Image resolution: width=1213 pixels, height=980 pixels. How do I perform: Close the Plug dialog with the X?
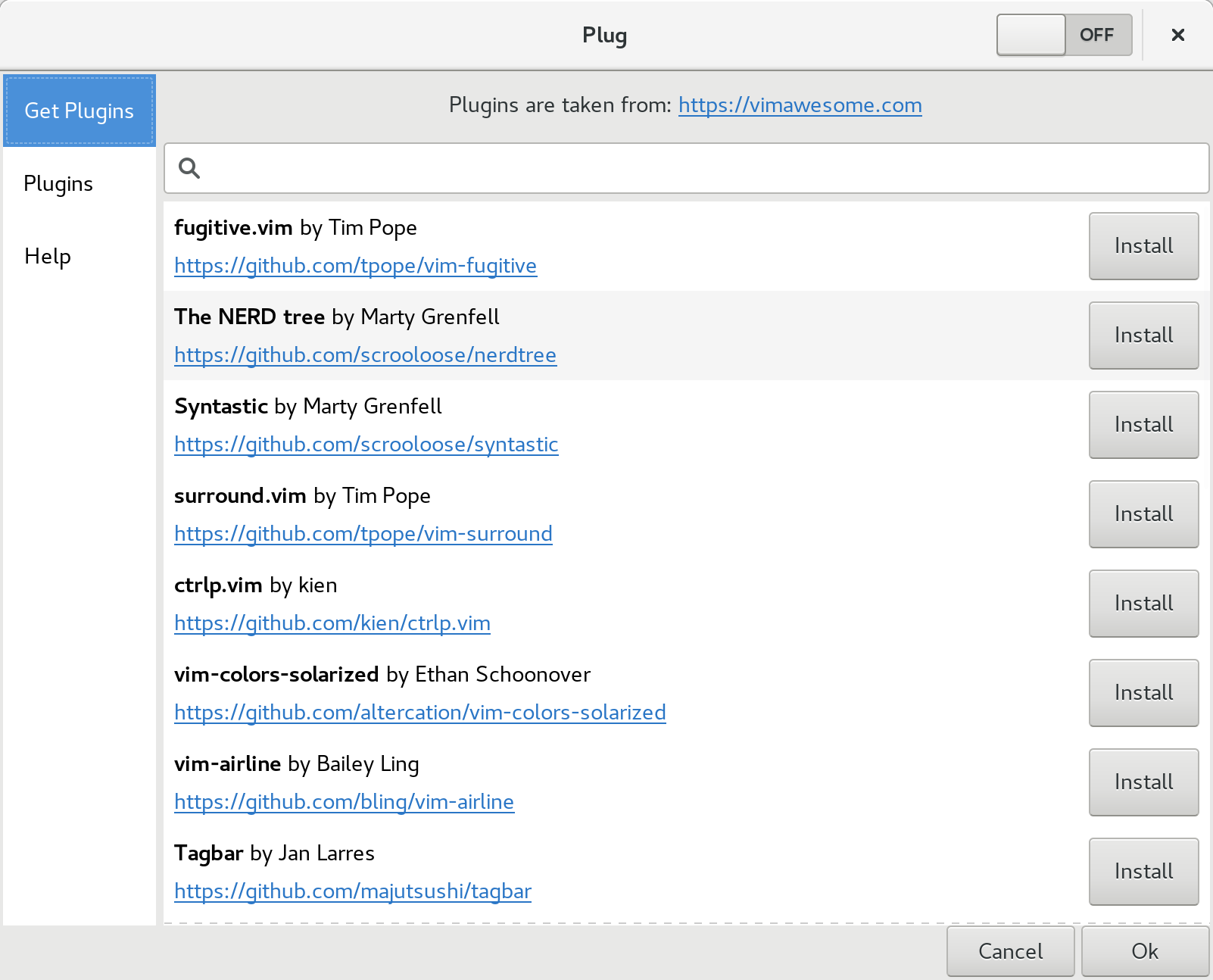1177,35
